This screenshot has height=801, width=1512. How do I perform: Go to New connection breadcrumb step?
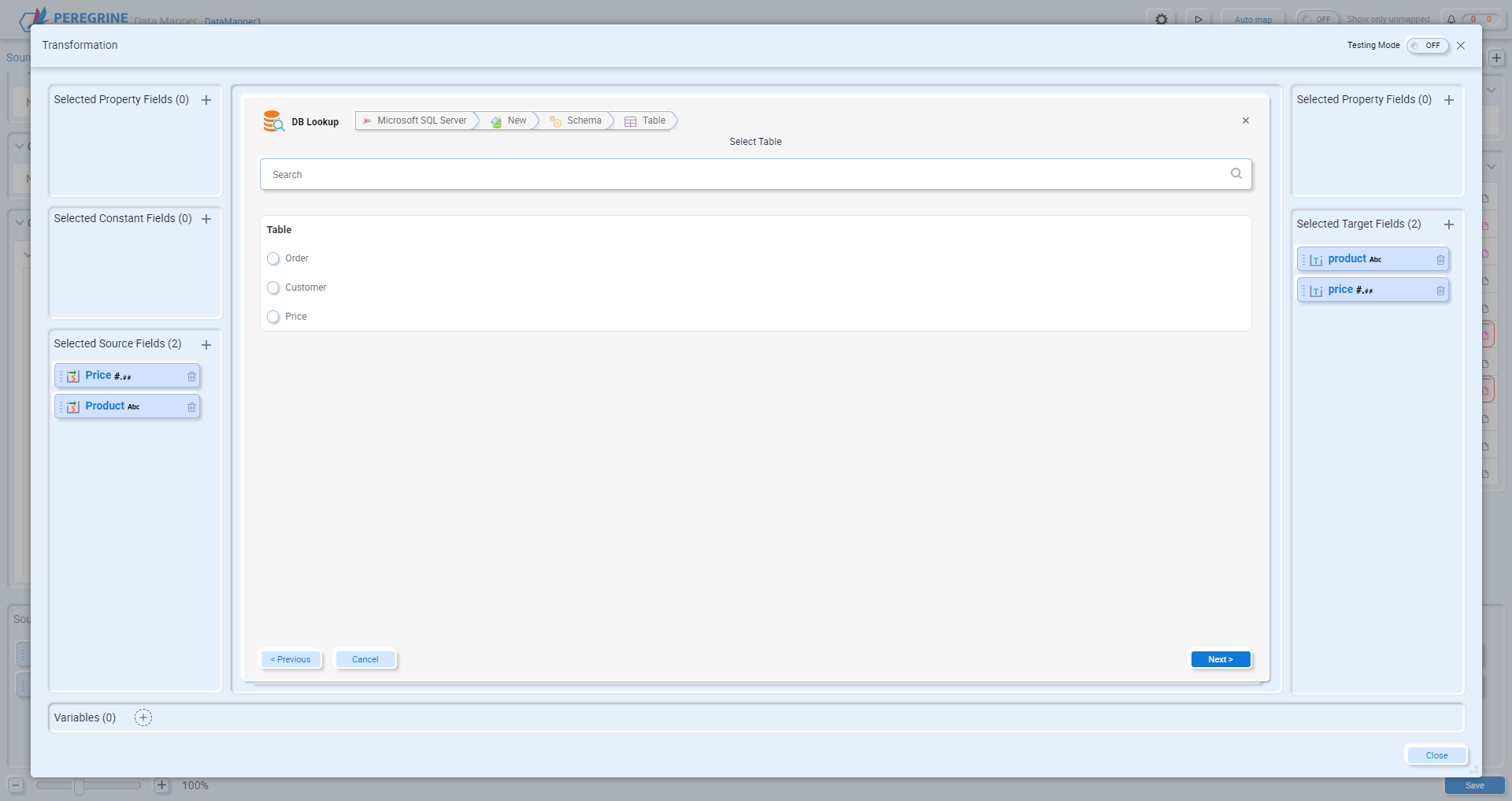[510, 121]
